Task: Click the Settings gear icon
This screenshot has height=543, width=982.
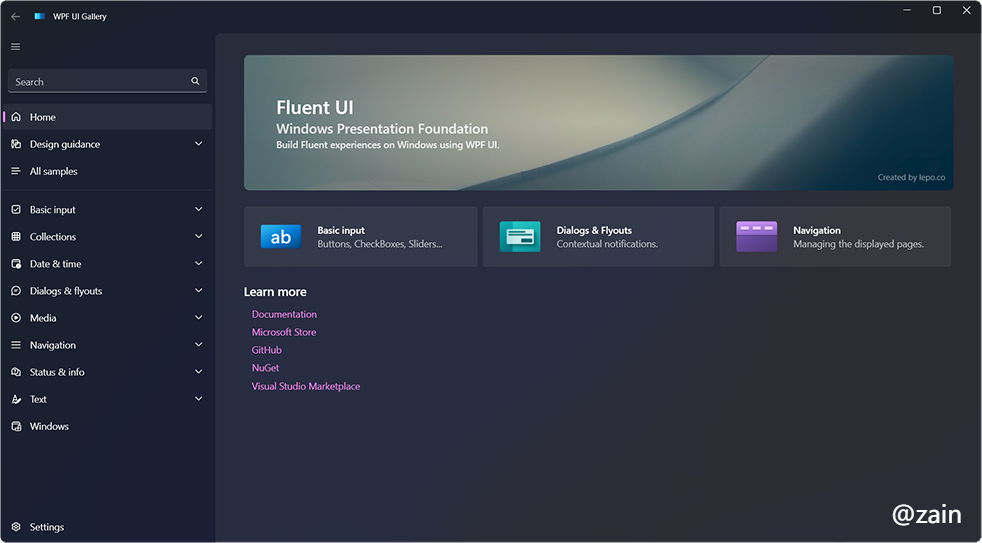Action: tap(16, 527)
